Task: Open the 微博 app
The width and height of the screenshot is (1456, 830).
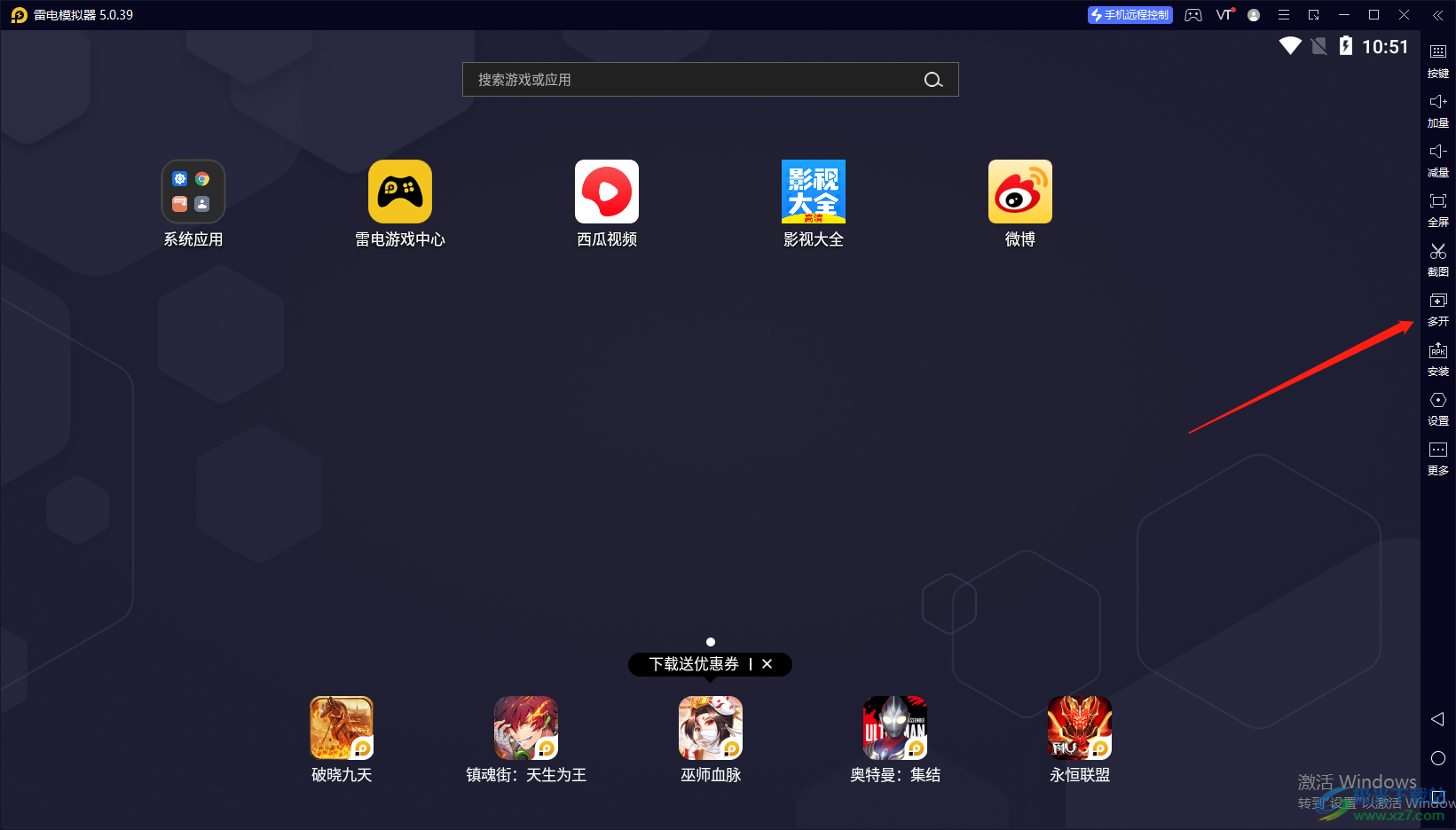Action: point(1020,192)
